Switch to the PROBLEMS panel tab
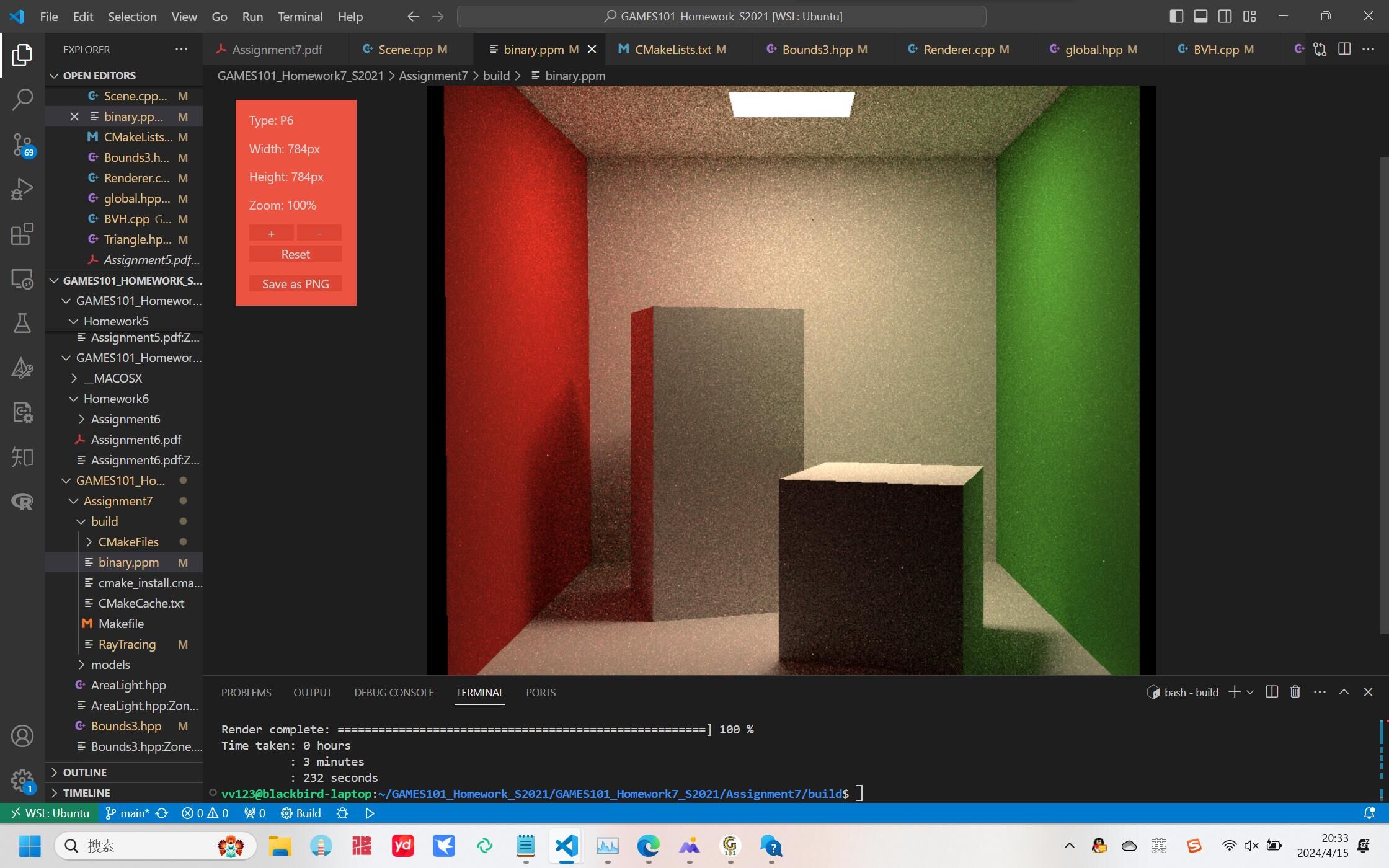 (246, 692)
